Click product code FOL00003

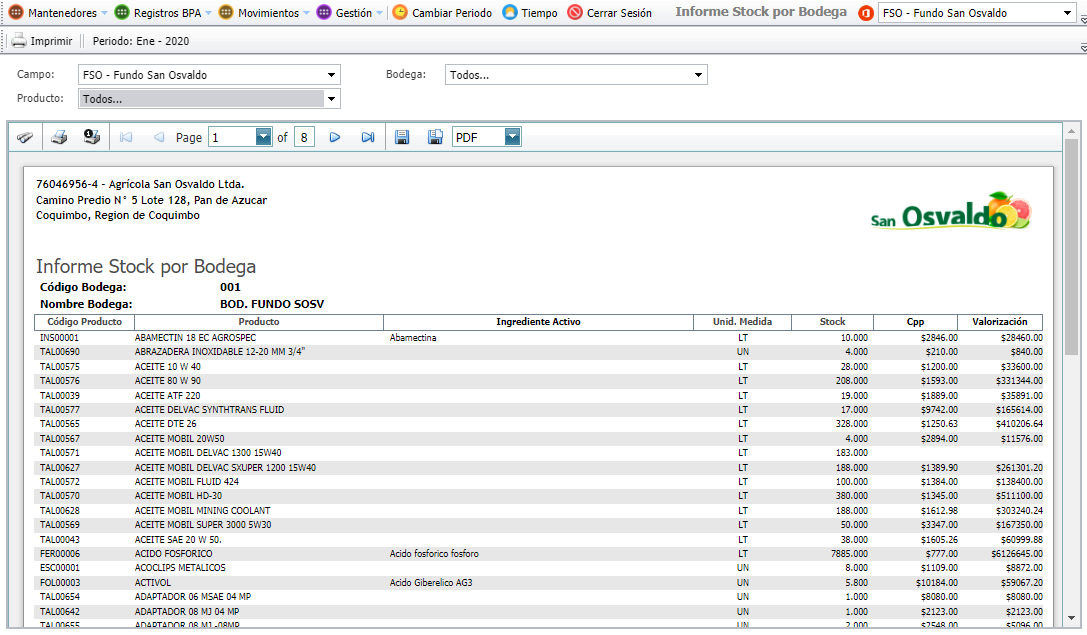coord(60,583)
